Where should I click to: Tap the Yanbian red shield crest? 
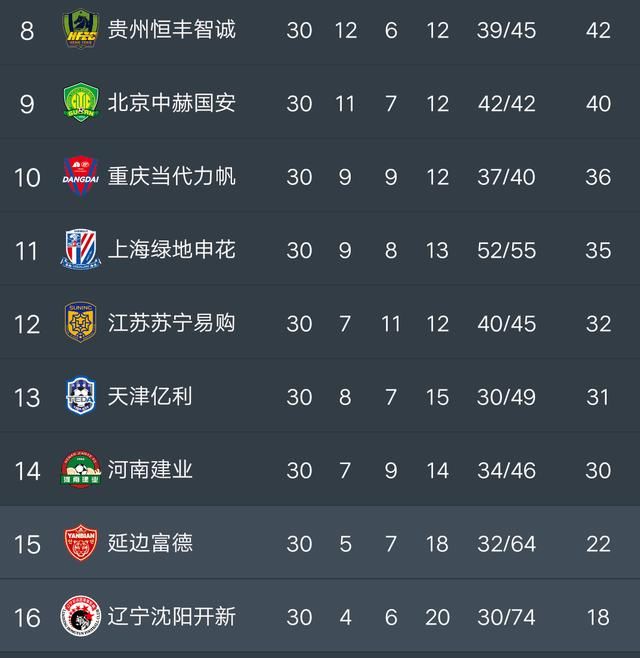81,543
